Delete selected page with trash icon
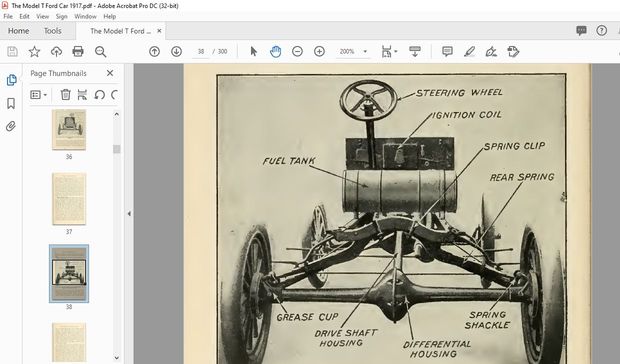 (x=65, y=94)
